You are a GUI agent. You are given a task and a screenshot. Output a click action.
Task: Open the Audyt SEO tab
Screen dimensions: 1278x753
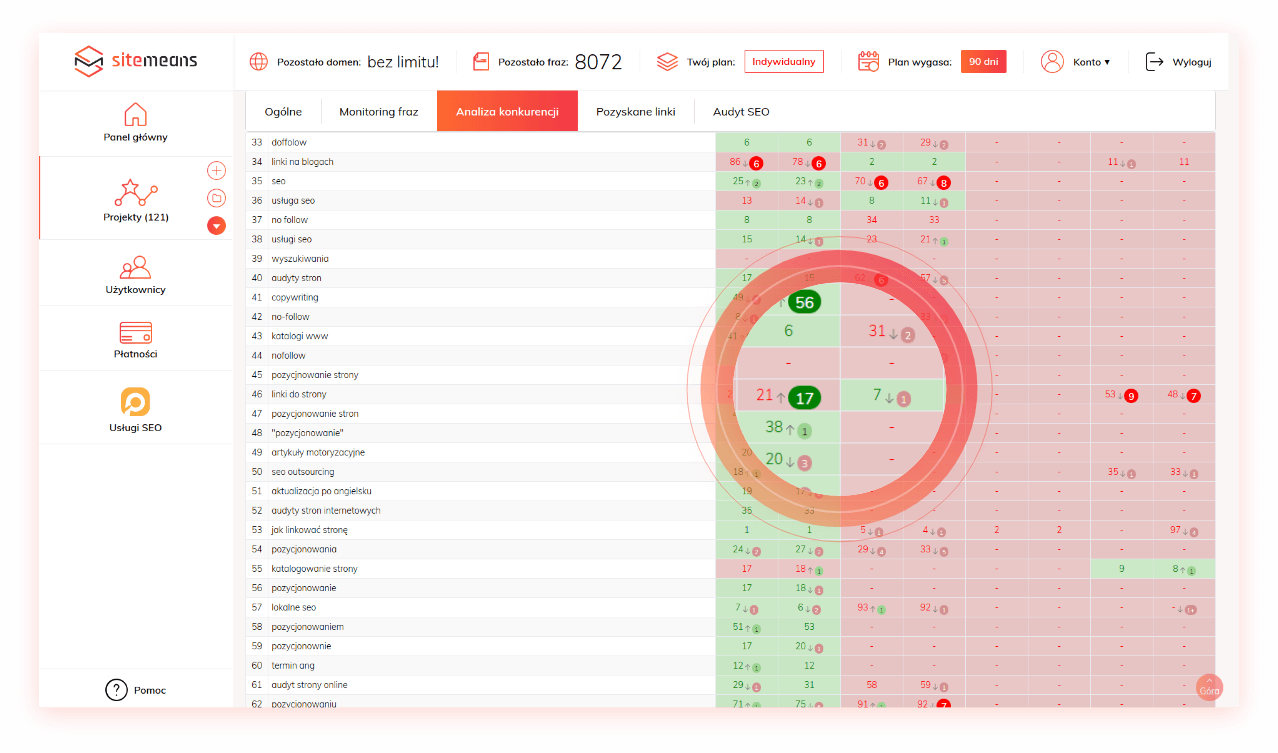coord(741,112)
